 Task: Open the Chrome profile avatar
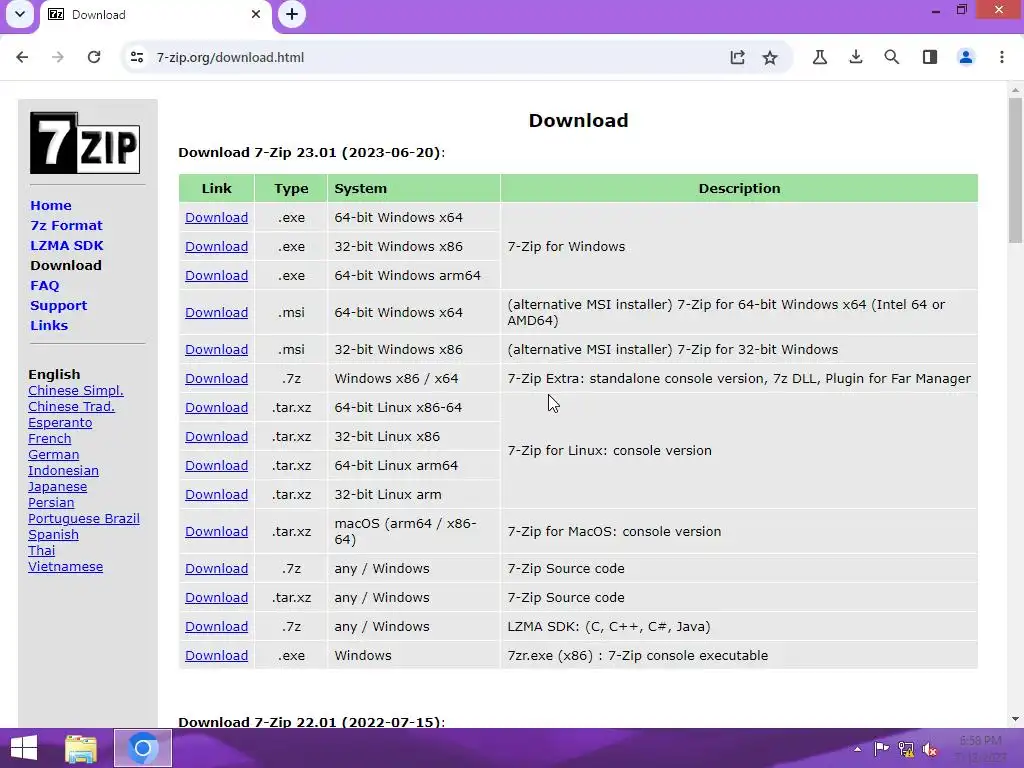(966, 57)
